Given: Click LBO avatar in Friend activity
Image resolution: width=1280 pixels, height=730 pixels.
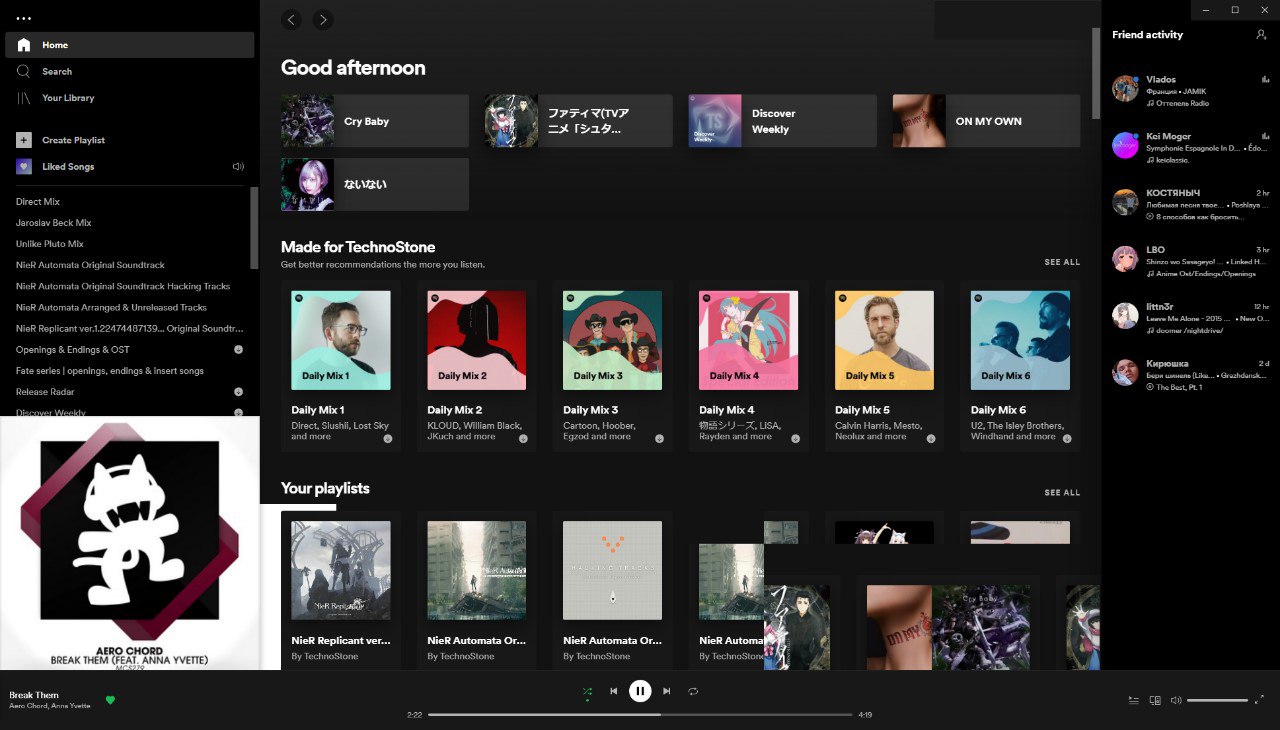Looking at the screenshot, I should [1125, 259].
